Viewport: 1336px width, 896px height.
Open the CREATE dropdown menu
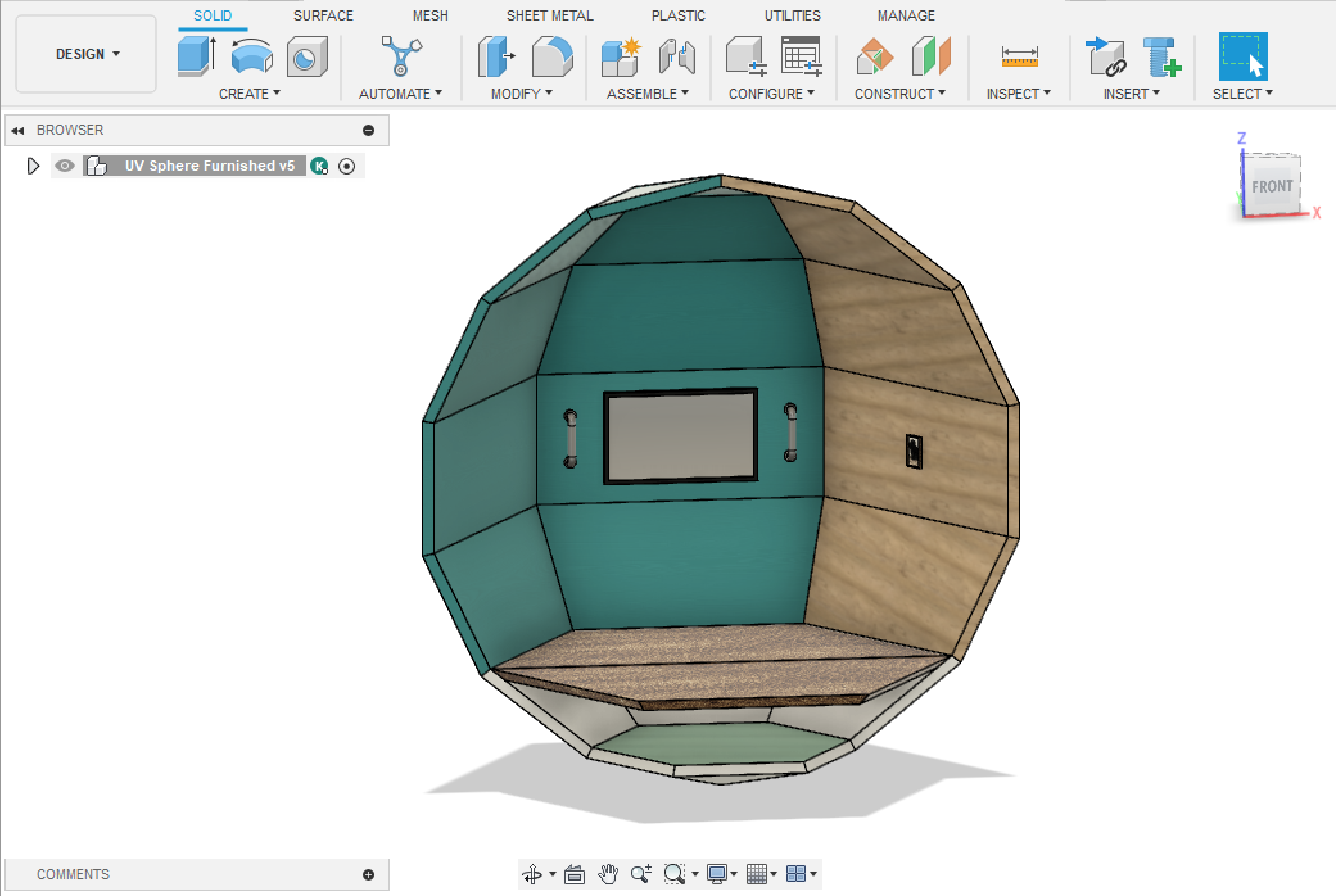tap(249, 94)
